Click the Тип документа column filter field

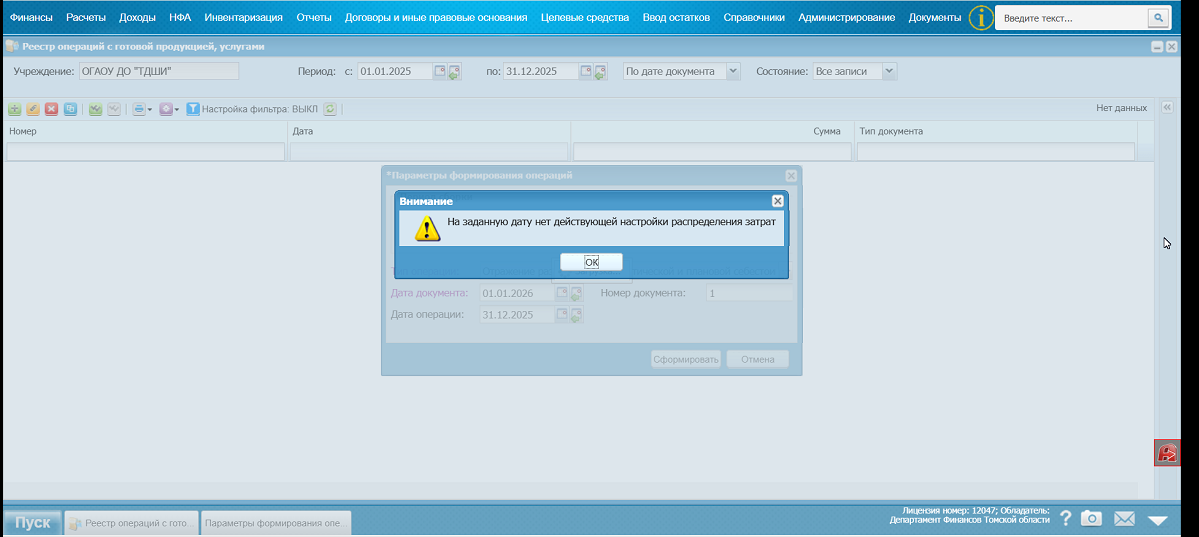(x=996, y=151)
